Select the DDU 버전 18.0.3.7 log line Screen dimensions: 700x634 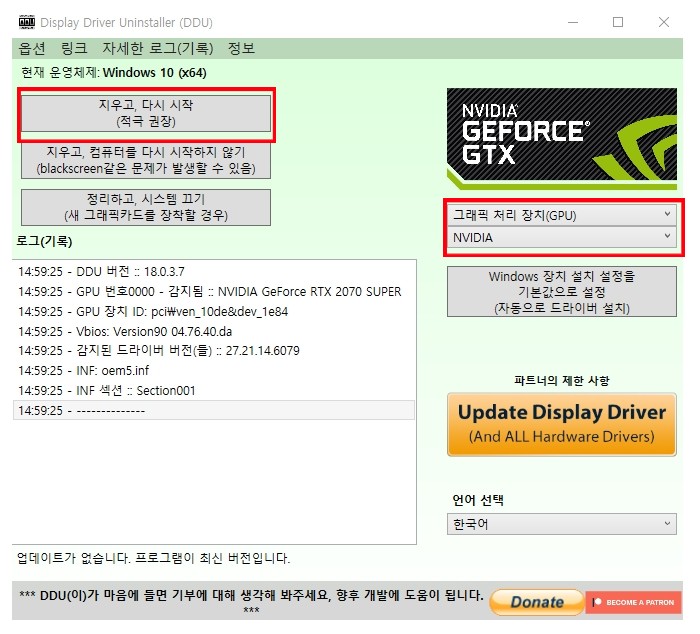coord(214,271)
